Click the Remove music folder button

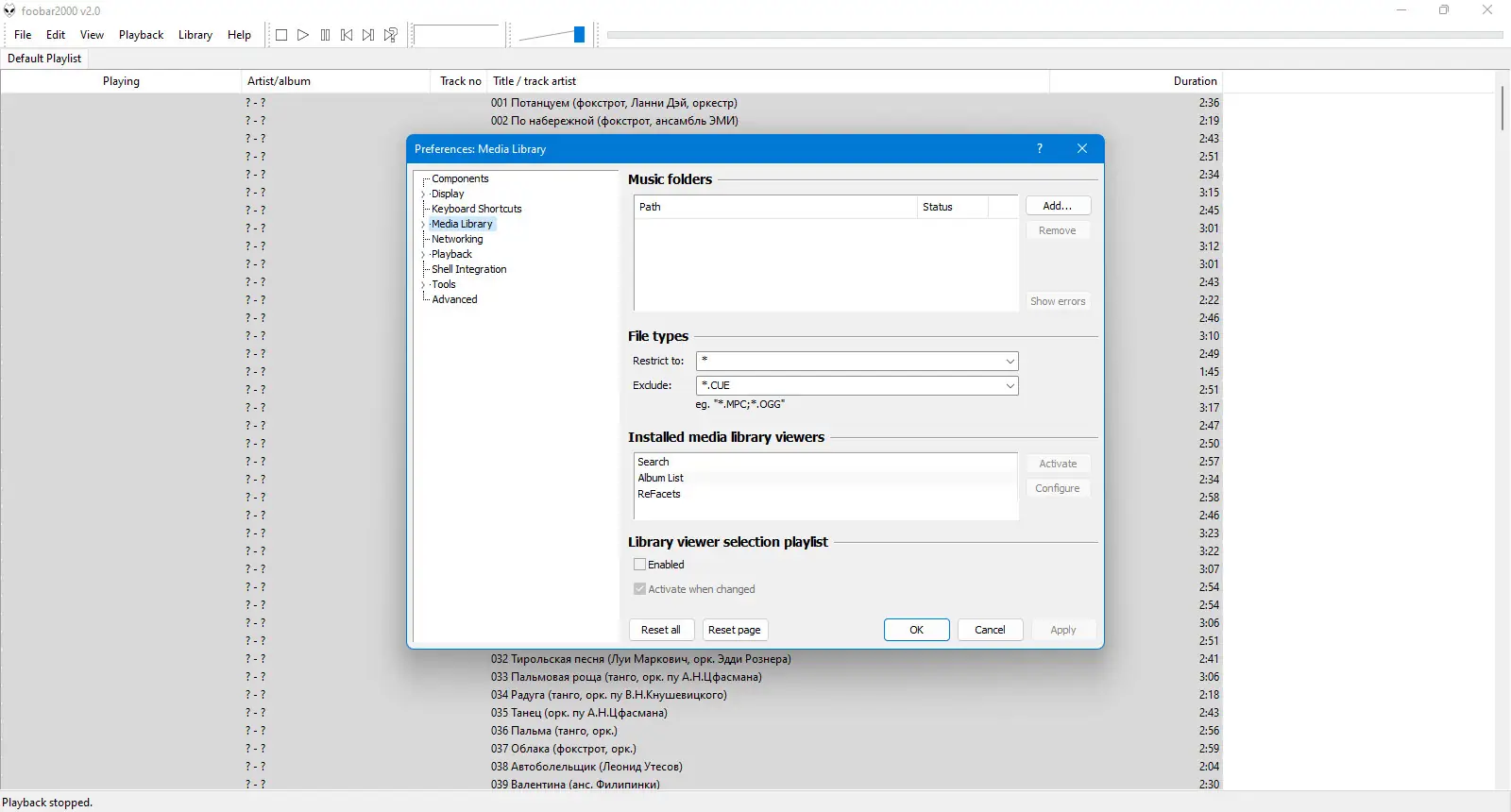[x=1058, y=230]
